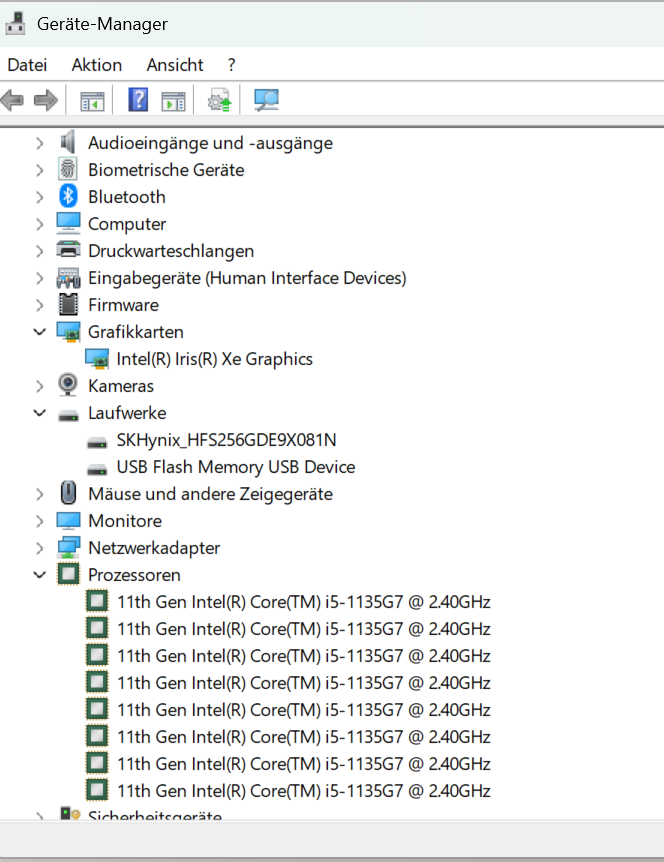Click the Laufwerke drive icon
Viewport: 664px width, 862px height.
click(68, 415)
